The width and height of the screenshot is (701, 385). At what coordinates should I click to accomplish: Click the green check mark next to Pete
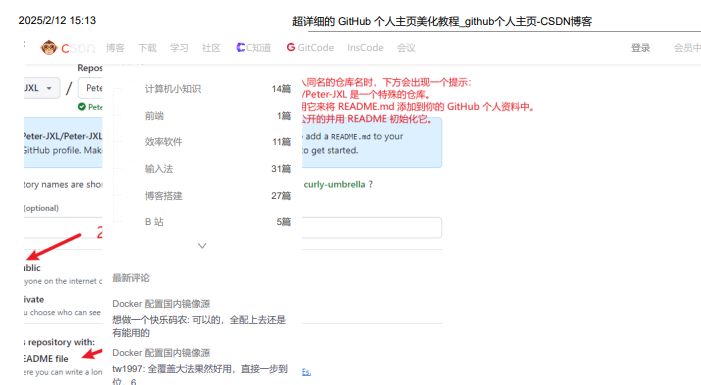(x=81, y=106)
